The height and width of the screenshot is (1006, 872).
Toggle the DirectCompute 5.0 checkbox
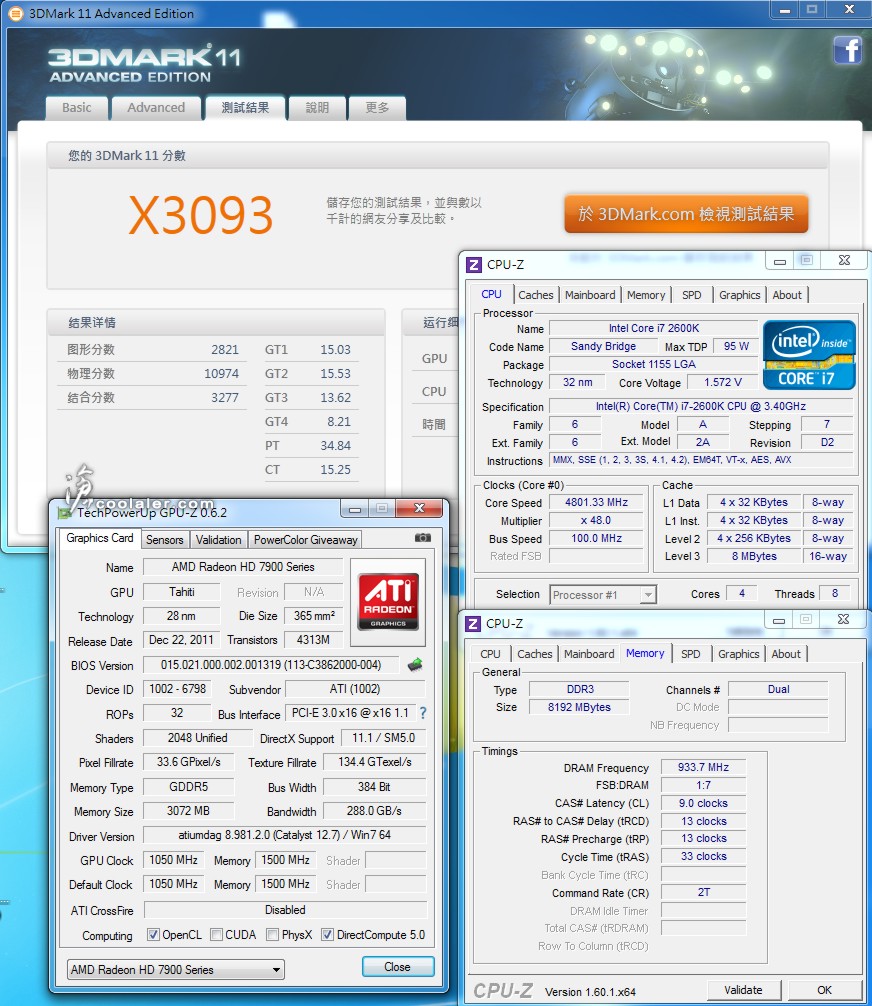327,935
